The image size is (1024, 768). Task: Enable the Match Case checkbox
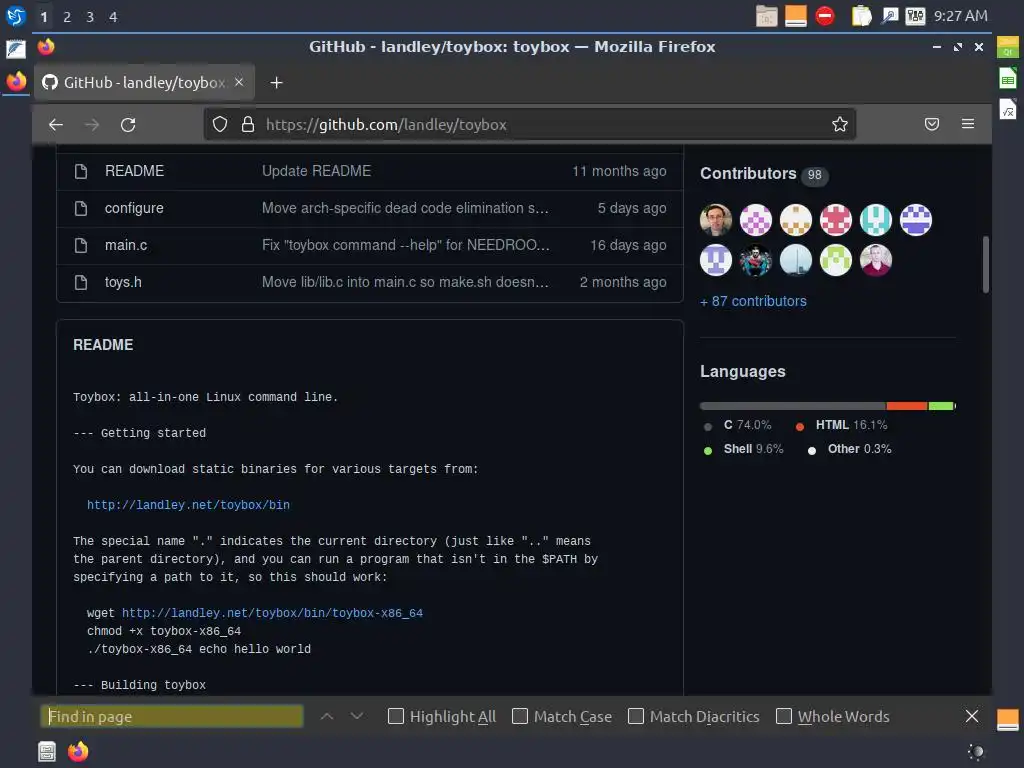click(x=520, y=716)
